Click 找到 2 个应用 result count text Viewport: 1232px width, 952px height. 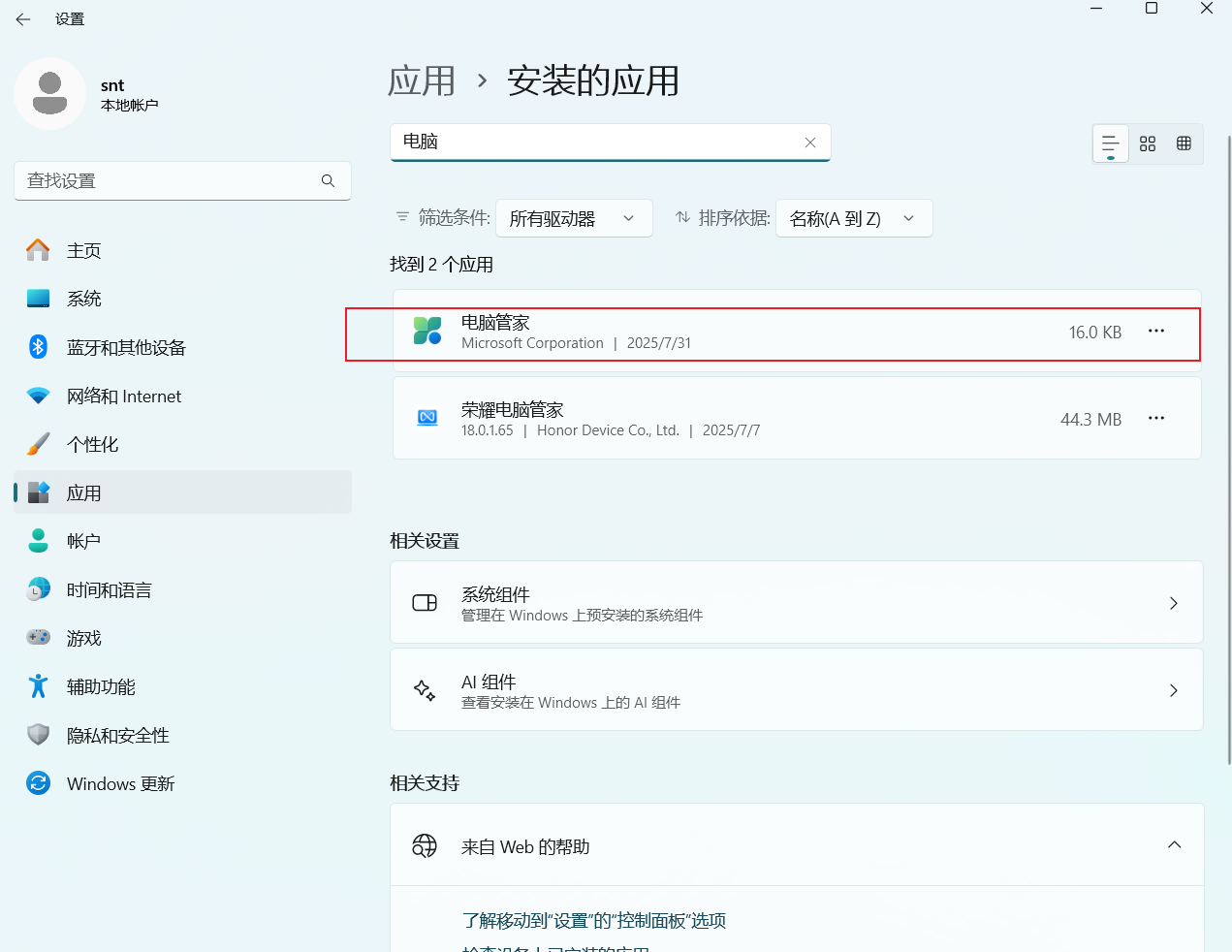tap(441, 265)
